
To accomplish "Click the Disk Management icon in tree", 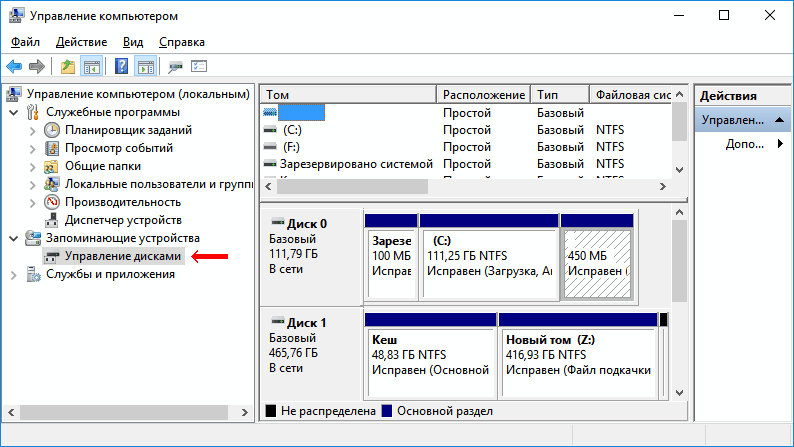I will point(51,257).
